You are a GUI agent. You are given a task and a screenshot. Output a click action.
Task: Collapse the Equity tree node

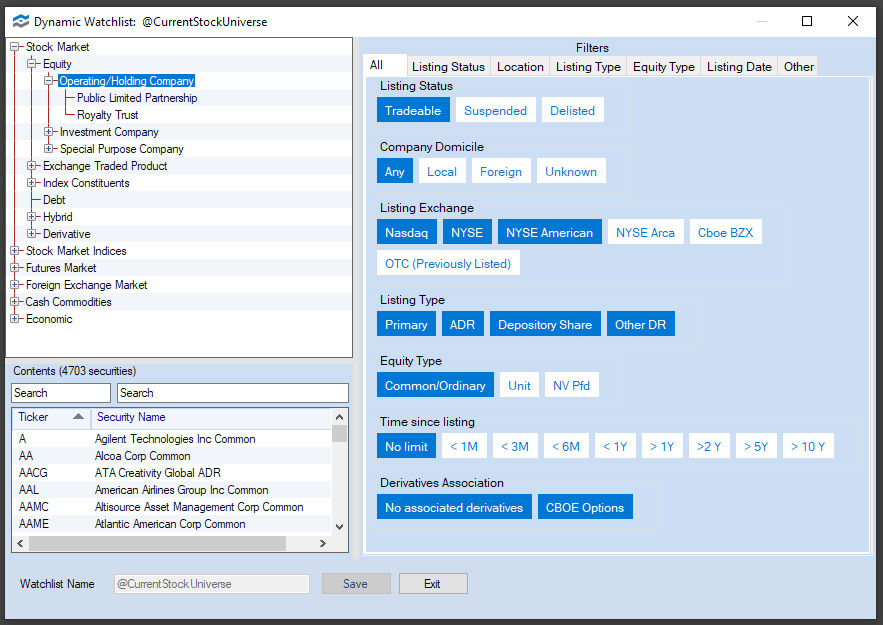click(x=33, y=64)
